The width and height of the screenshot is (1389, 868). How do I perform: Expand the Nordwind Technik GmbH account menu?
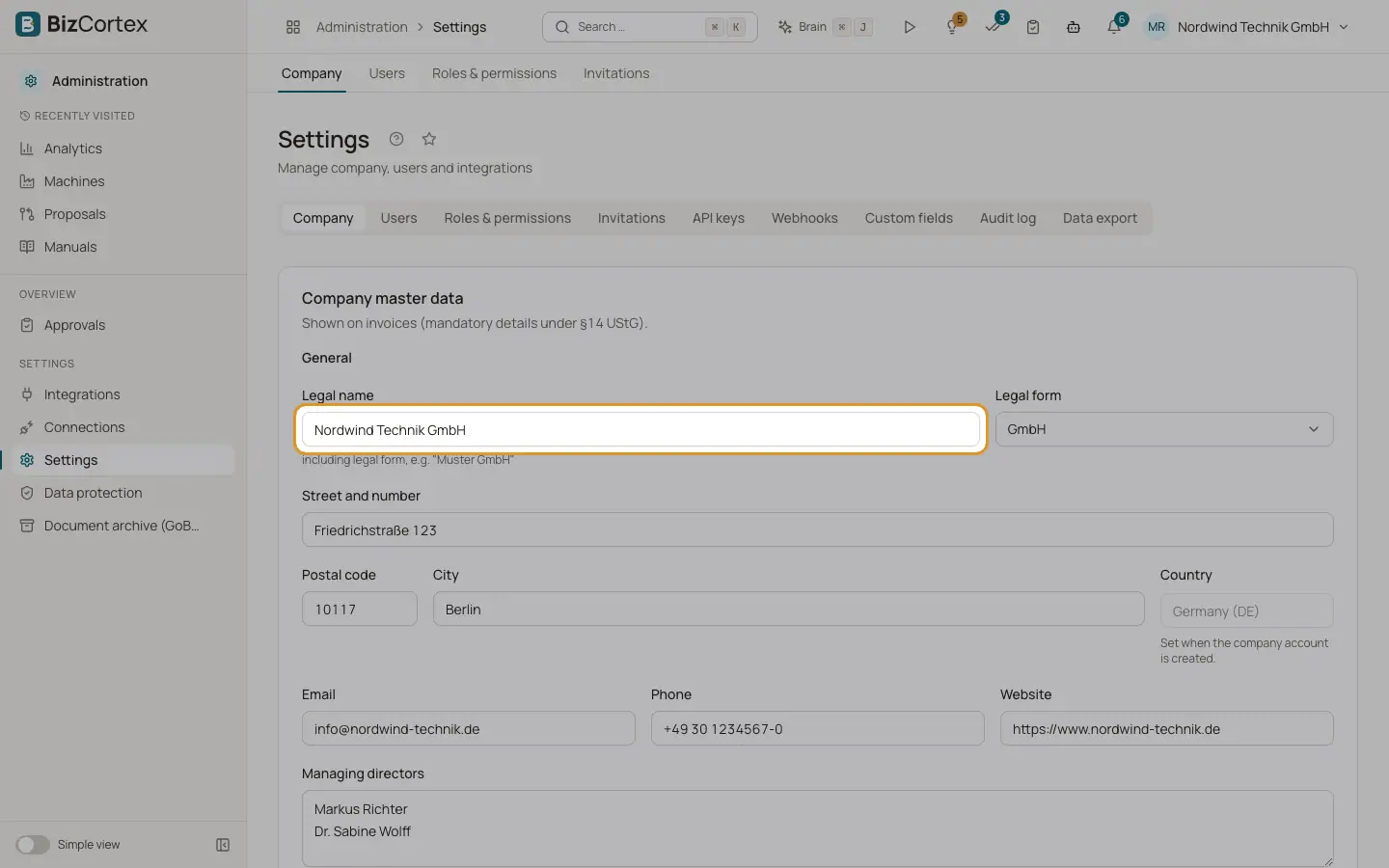click(1248, 27)
